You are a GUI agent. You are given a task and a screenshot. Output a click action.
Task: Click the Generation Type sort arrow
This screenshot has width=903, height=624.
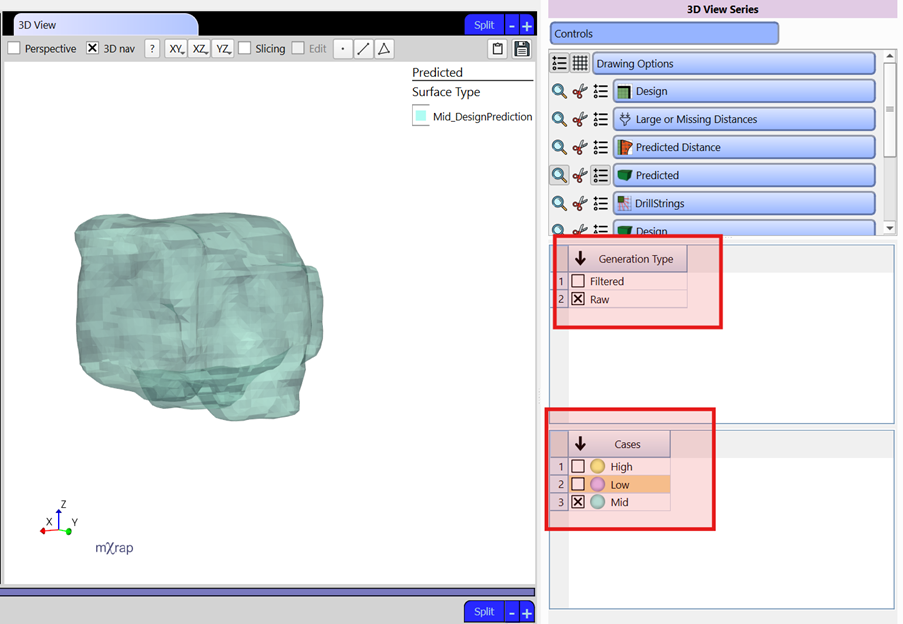coord(580,258)
